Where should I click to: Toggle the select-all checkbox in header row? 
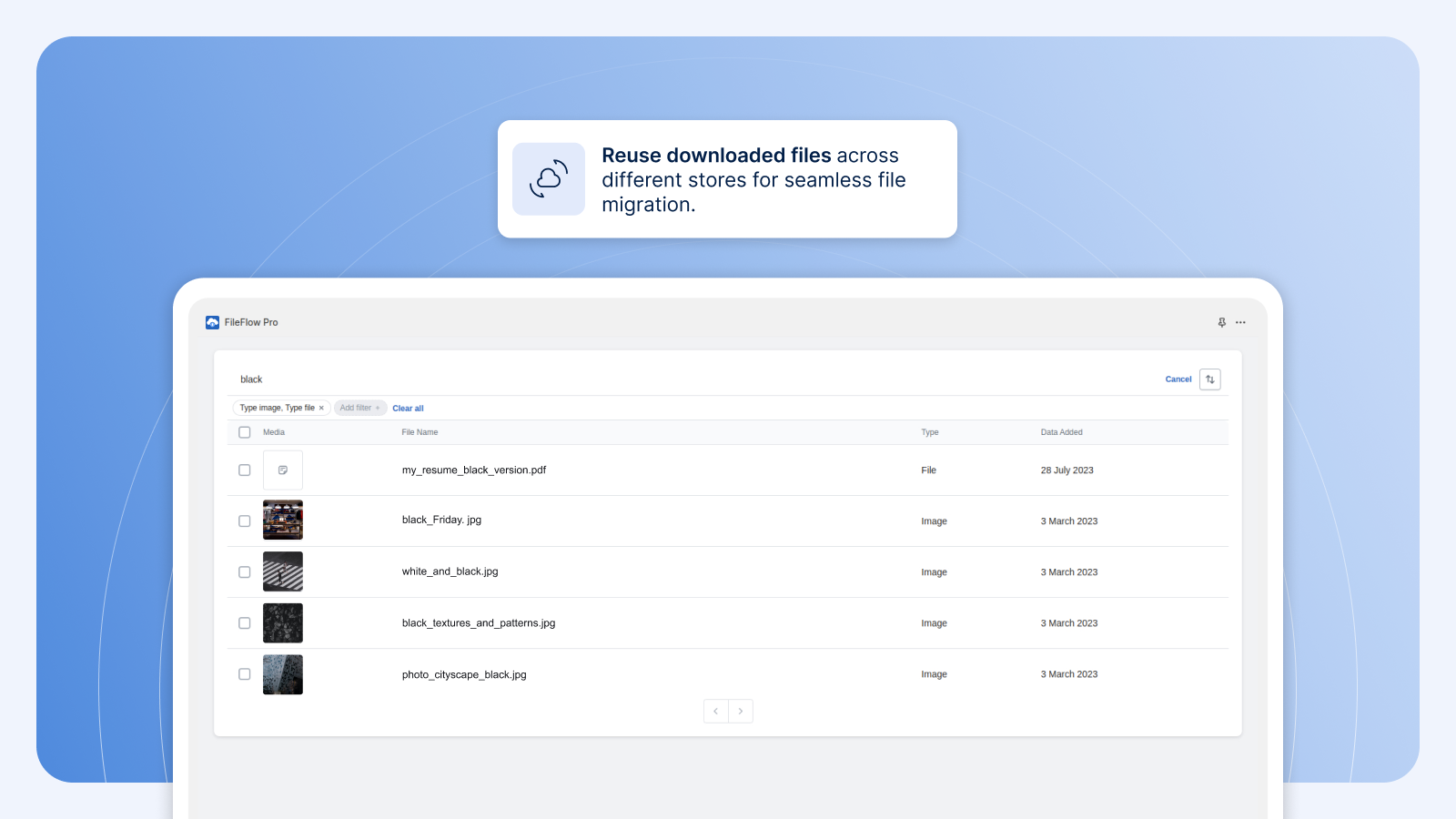(x=244, y=432)
